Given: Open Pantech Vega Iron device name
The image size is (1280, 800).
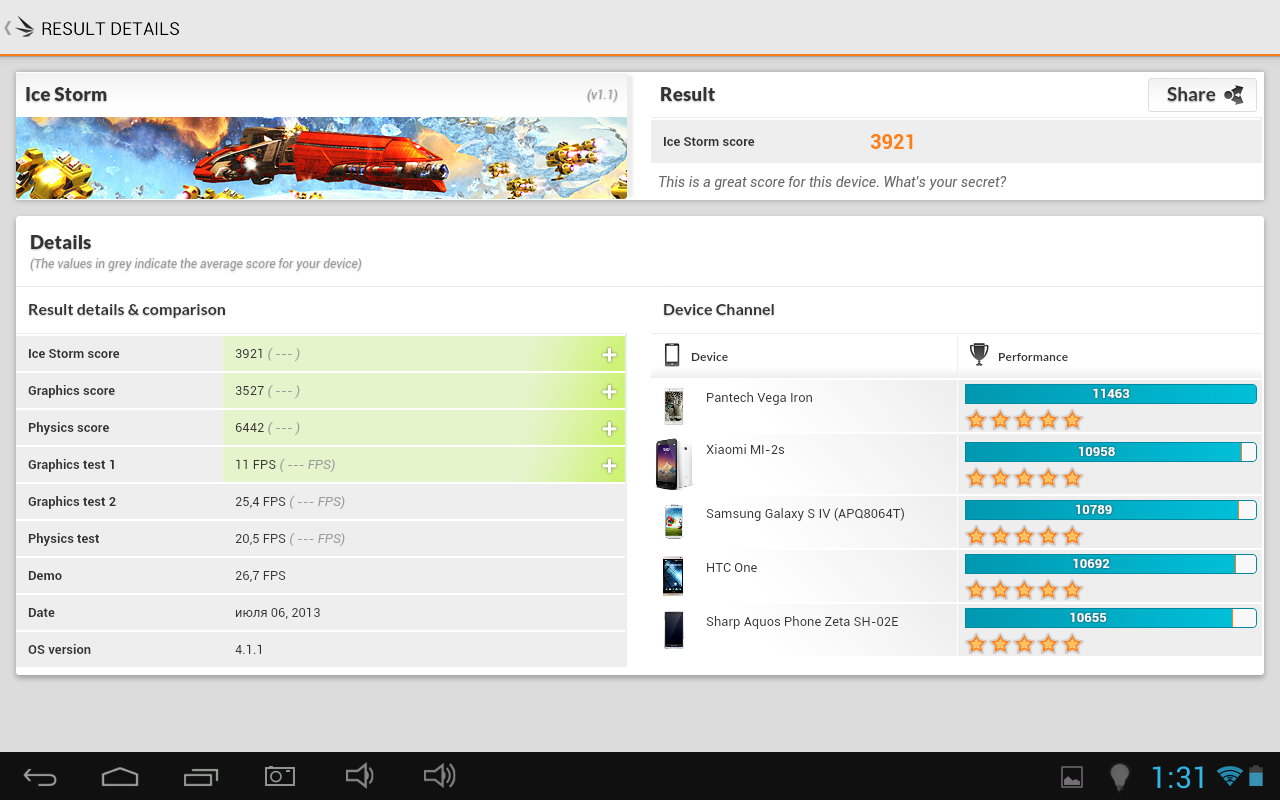Looking at the screenshot, I should [759, 398].
